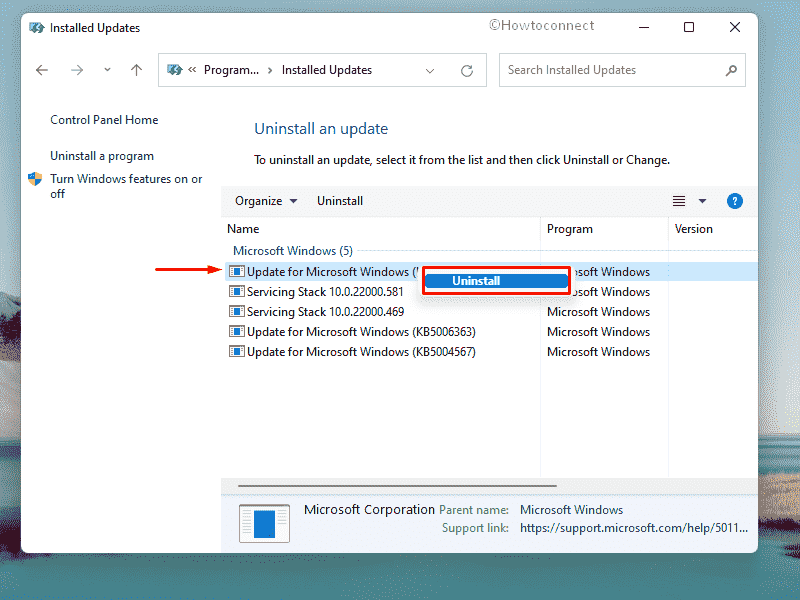800x600 pixels.
Task: Click the Installed Updates title bar icon
Action: coord(37,28)
